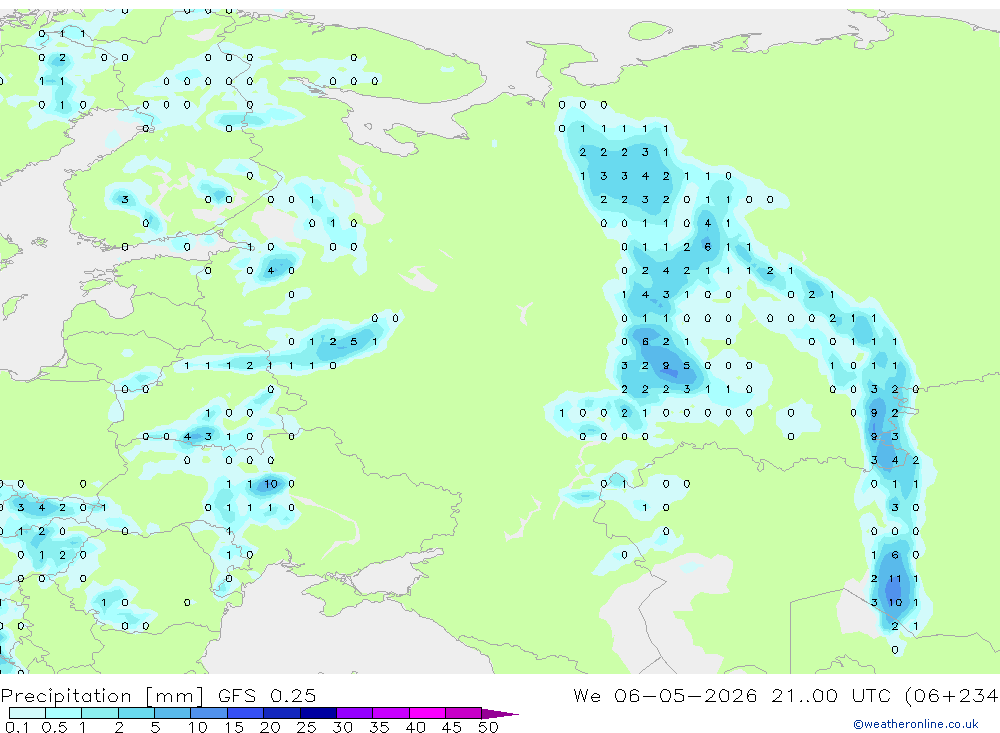The height and width of the screenshot is (733, 1000).
Task: Pick the royal blue swatch between 15 and 20
Action: 245,713
